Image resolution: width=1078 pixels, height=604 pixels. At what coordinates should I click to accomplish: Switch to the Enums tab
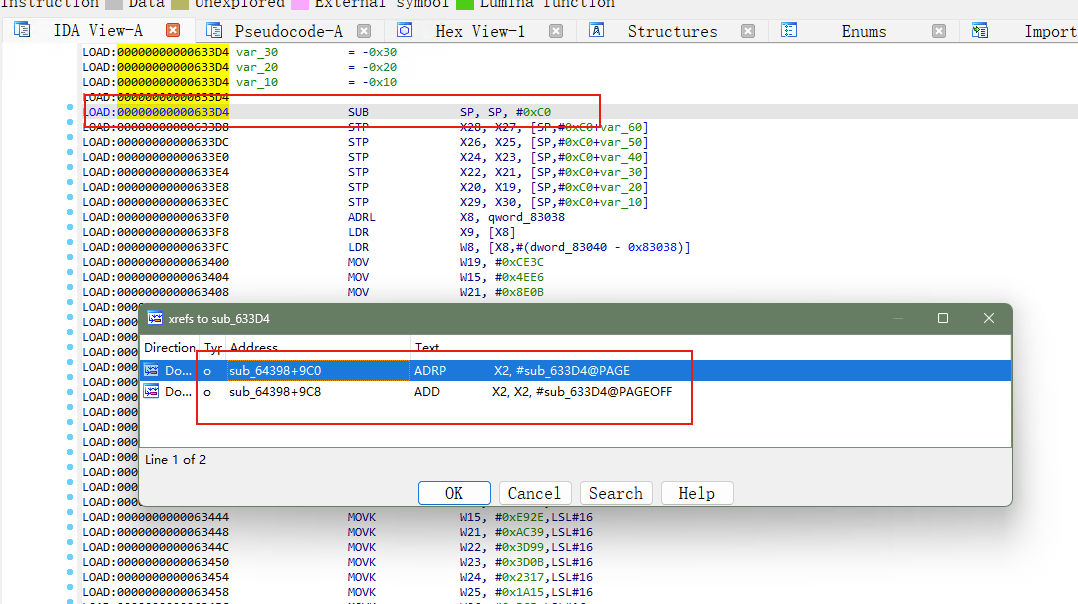coord(864,32)
